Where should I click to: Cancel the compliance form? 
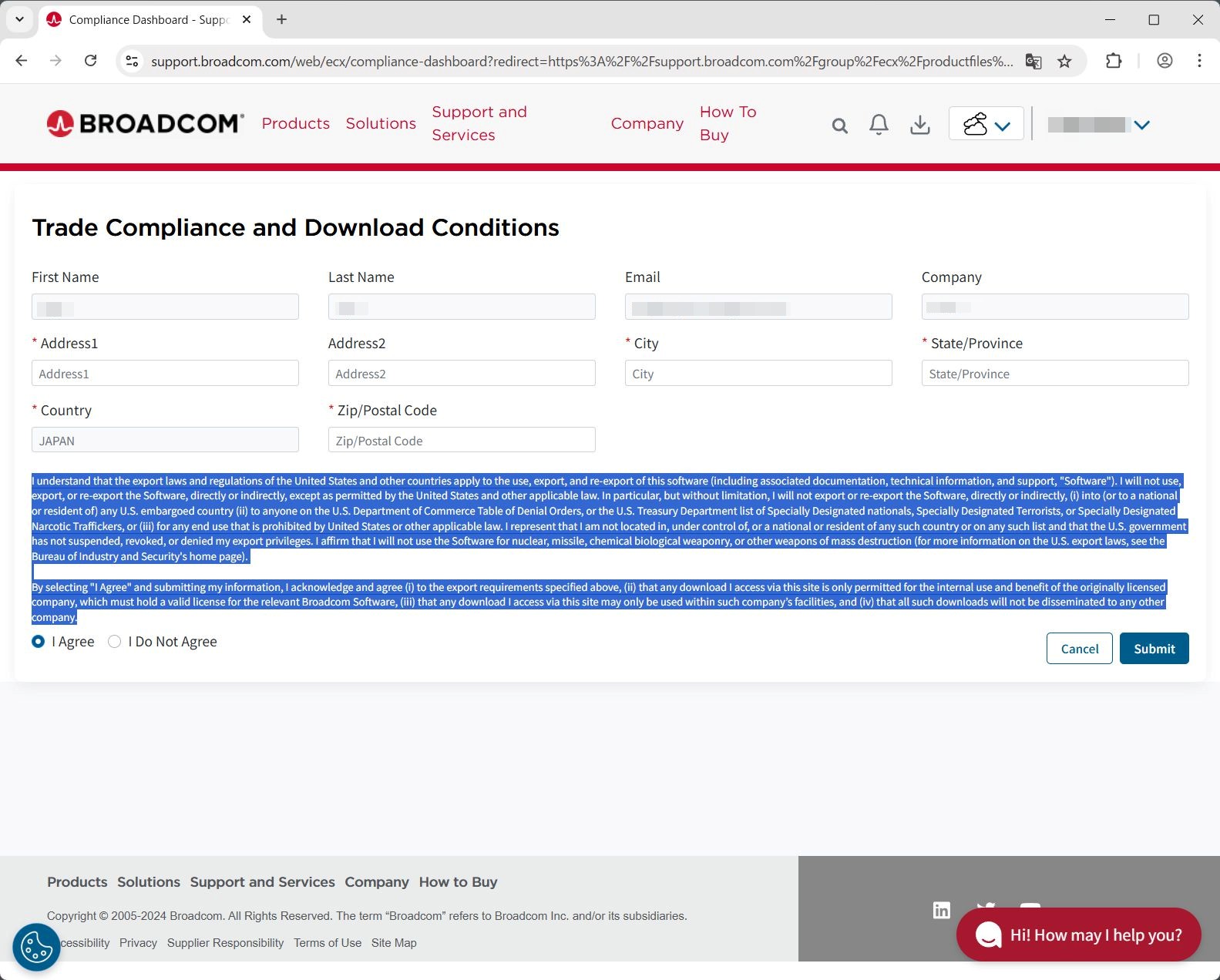tap(1079, 649)
